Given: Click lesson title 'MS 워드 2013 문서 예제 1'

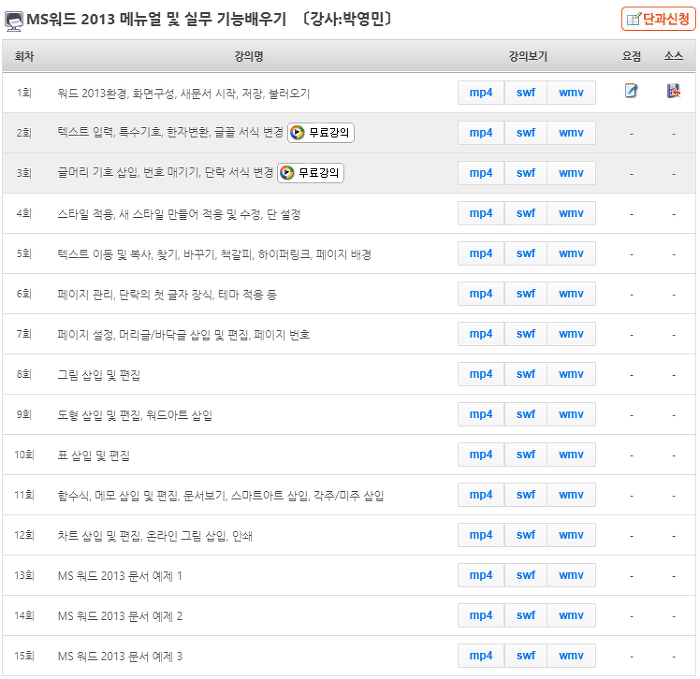Looking at the screenshot, I should pyautogui.click(x=120, y=576).
